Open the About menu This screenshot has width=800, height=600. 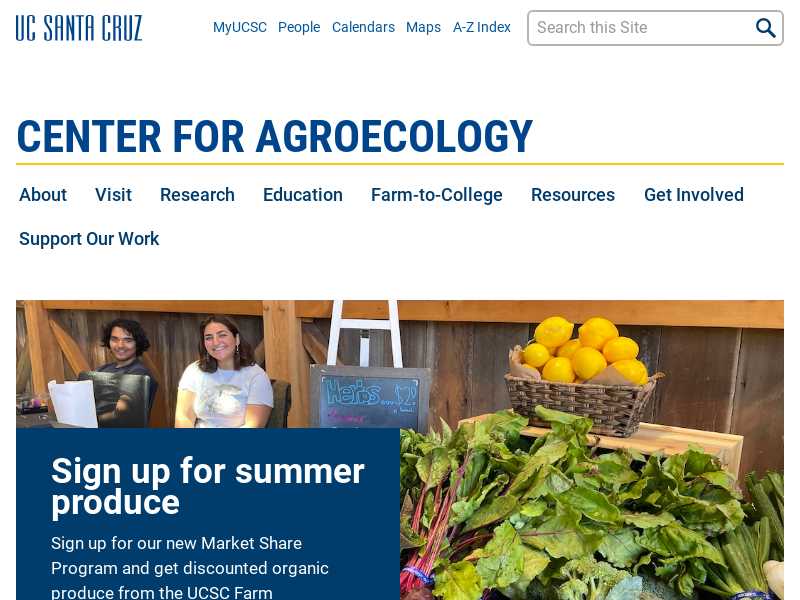(43, 195)
